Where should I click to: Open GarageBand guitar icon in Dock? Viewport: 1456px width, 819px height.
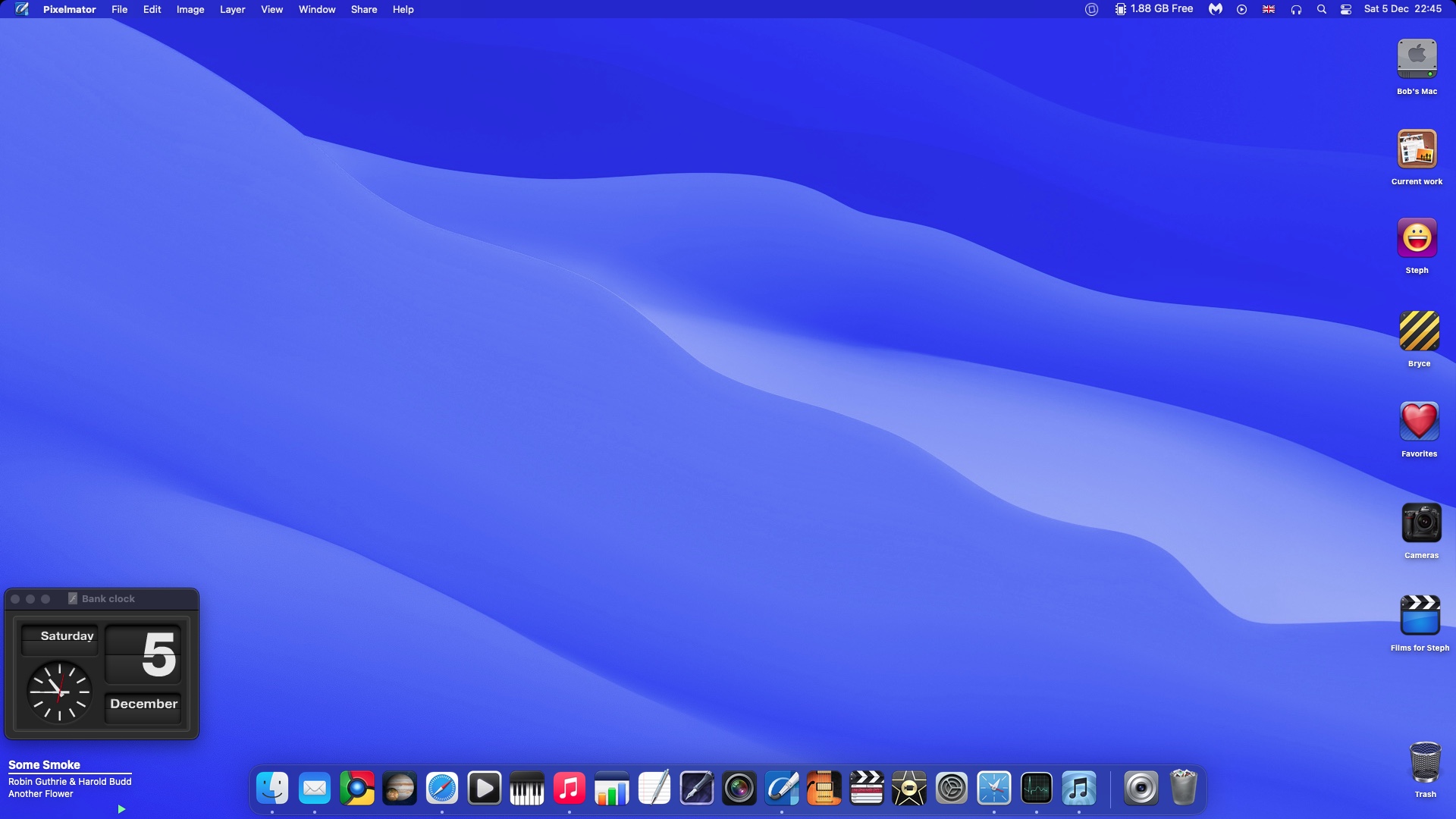pos(824,789)
